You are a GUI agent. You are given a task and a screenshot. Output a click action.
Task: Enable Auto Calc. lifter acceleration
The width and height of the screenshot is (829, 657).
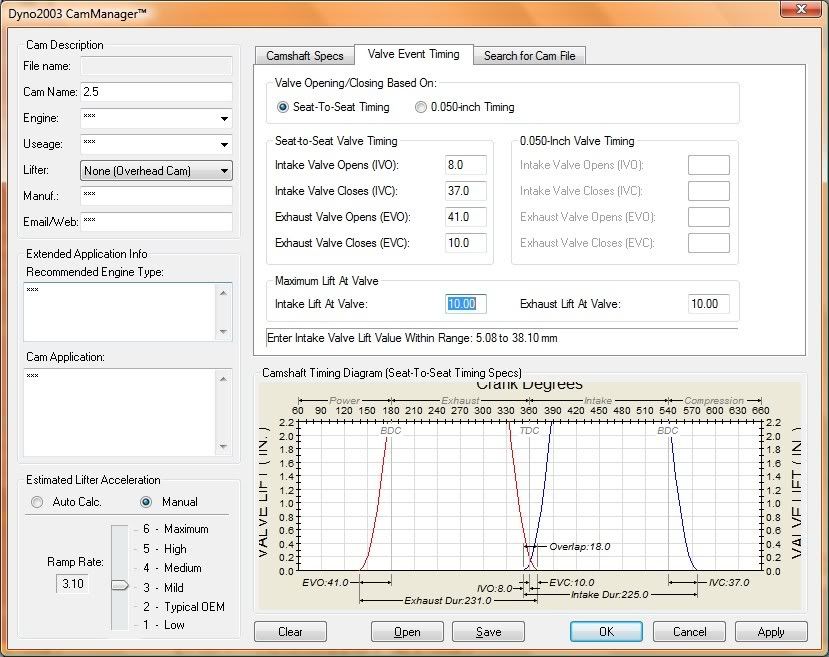[x=38, y=502]
